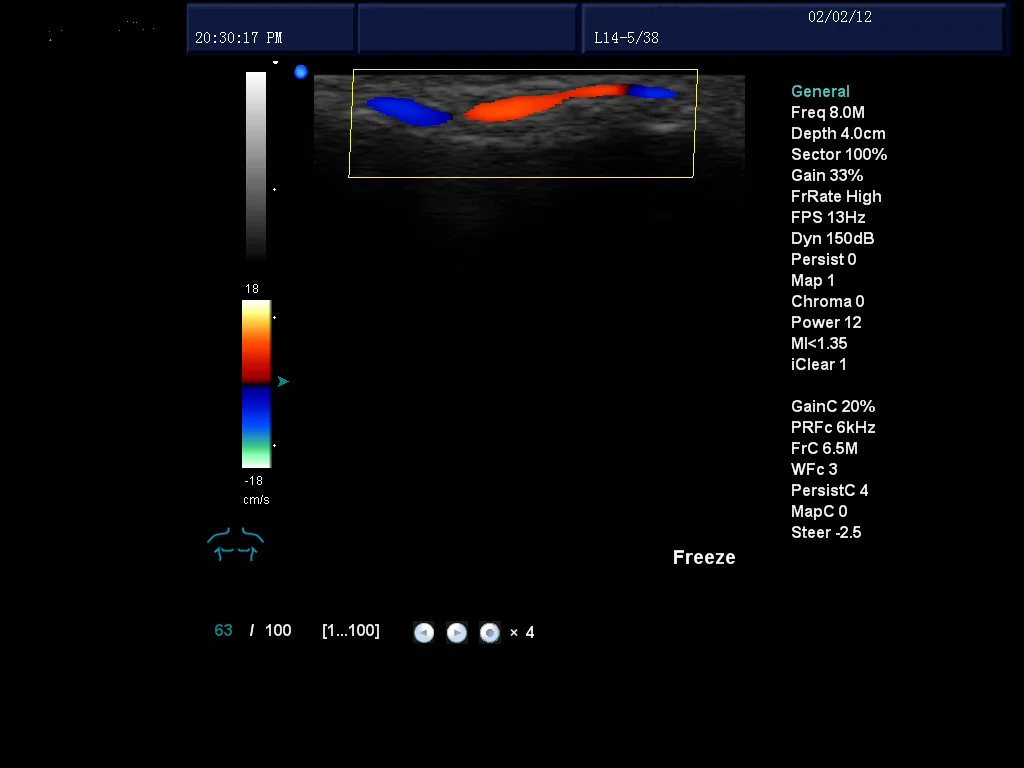The width and height of the screenshot is (1024, 768).
Task: Click the Gain 33% parameter
Action: tap(827, 175)
